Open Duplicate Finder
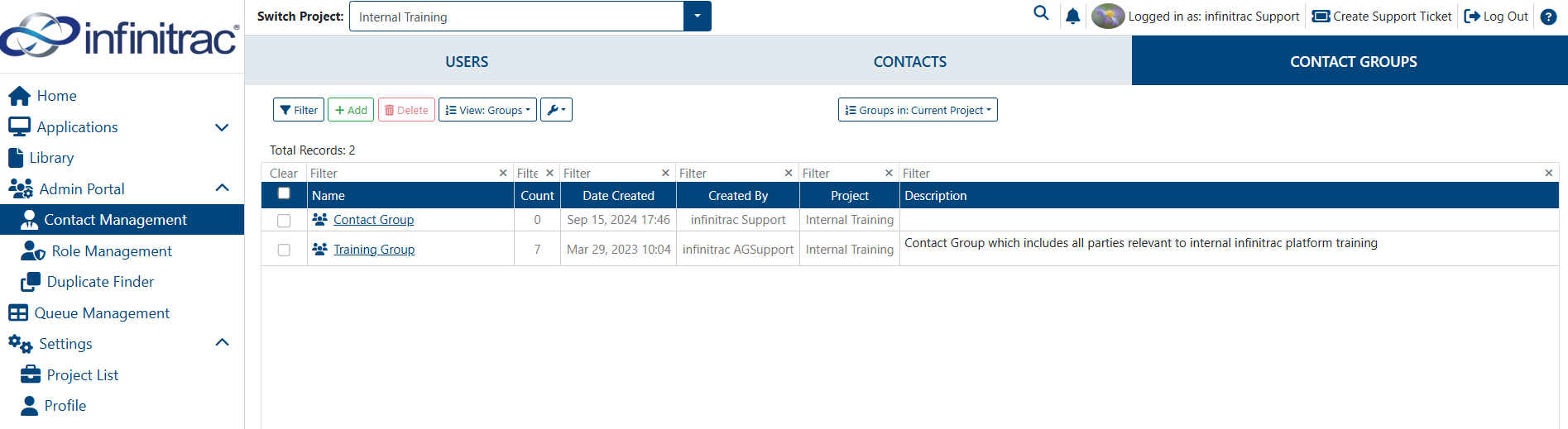1568x429 pixels. [x=100, y=282]
